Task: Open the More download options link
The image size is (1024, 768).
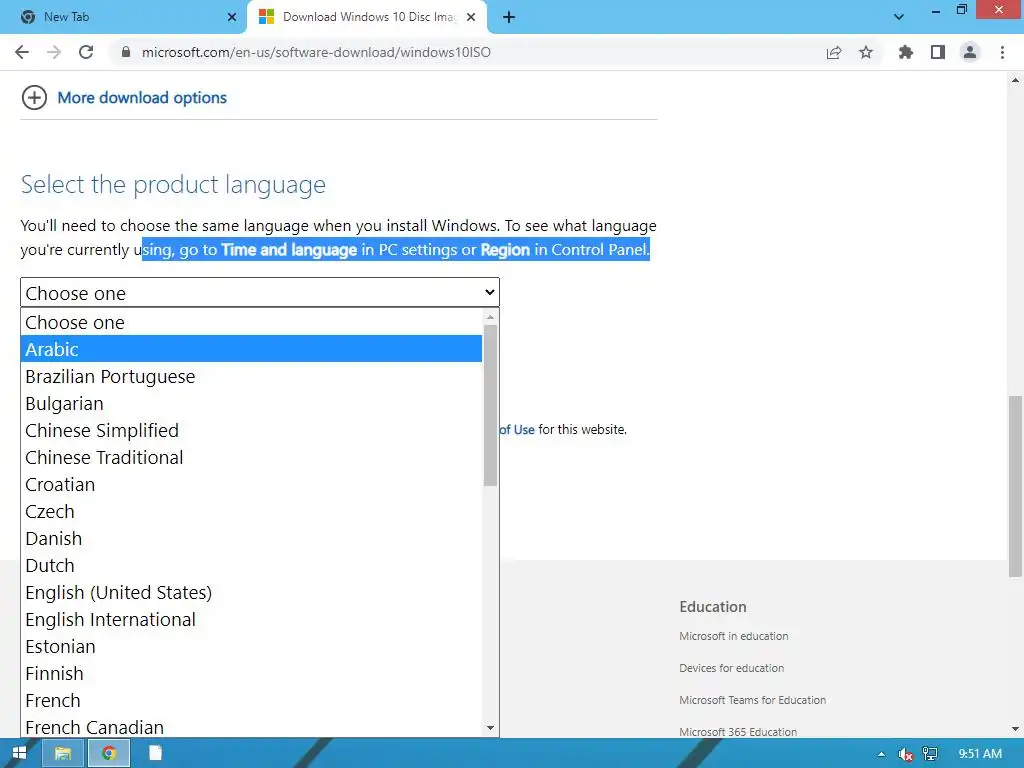Action: pyautogui.click(x=142, y=98)
